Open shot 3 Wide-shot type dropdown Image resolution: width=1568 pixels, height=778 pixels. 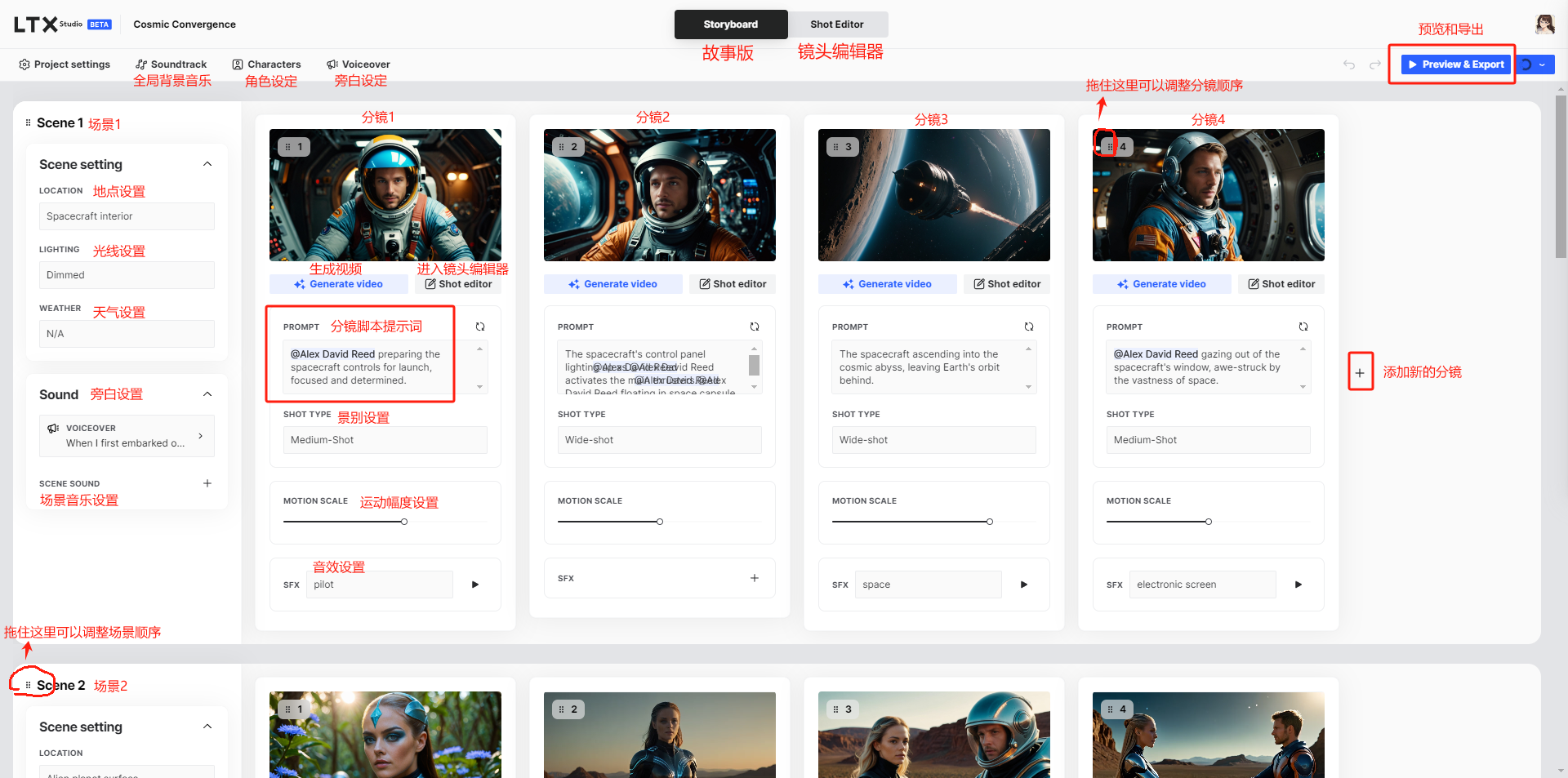pyautogui.click(x=934, y=440)
